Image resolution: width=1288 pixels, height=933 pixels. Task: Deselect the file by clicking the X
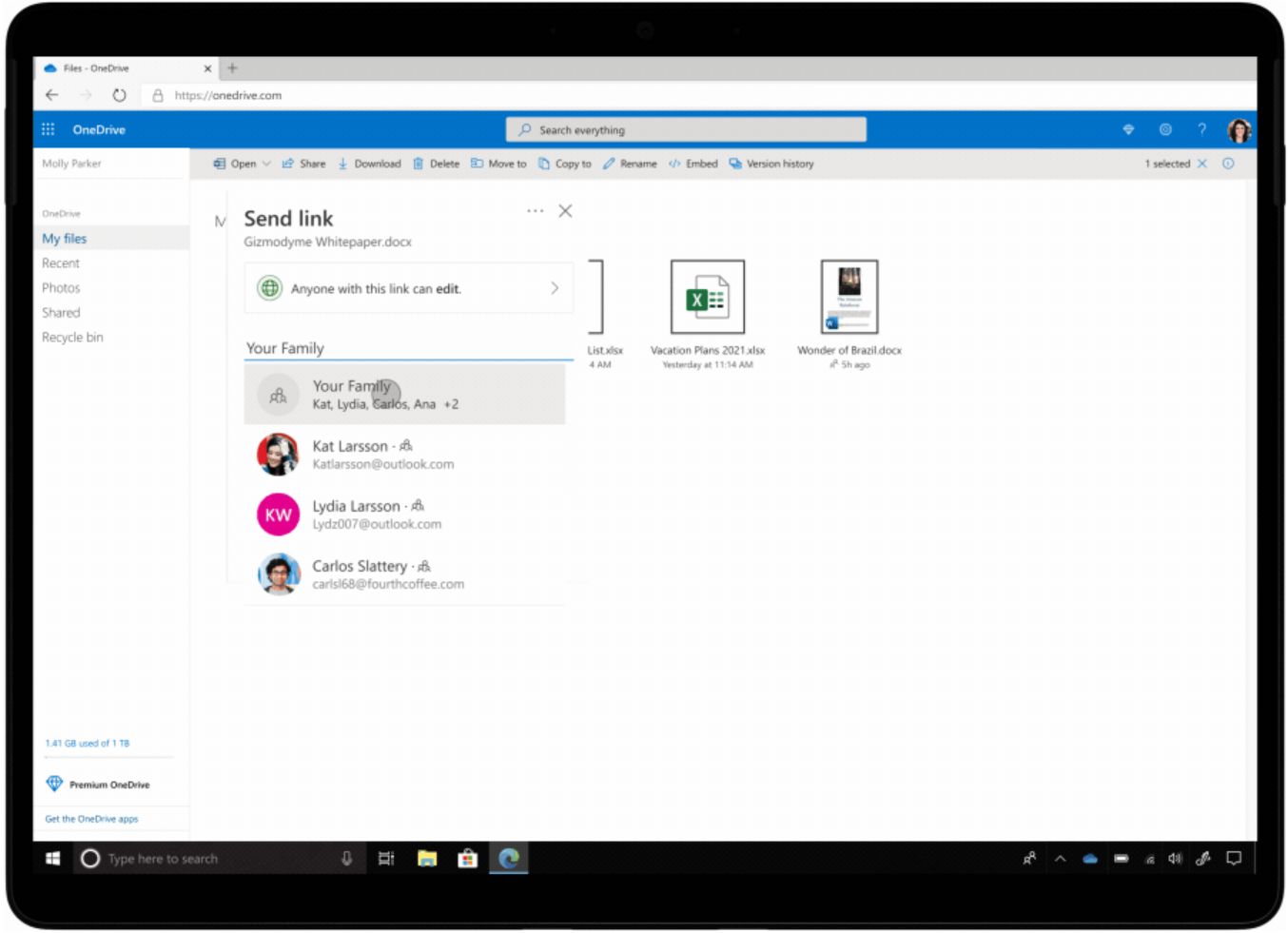click(x=1202, y=164)
